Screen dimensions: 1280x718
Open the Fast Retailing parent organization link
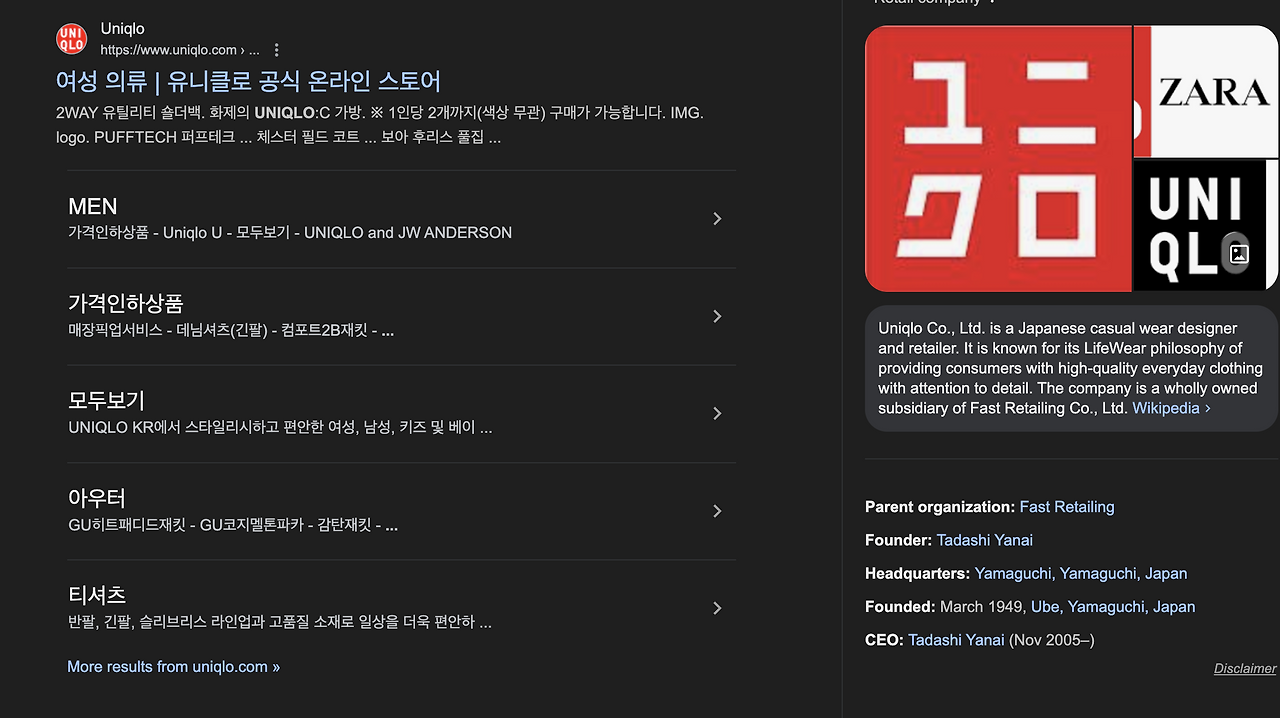(1066, 507)
